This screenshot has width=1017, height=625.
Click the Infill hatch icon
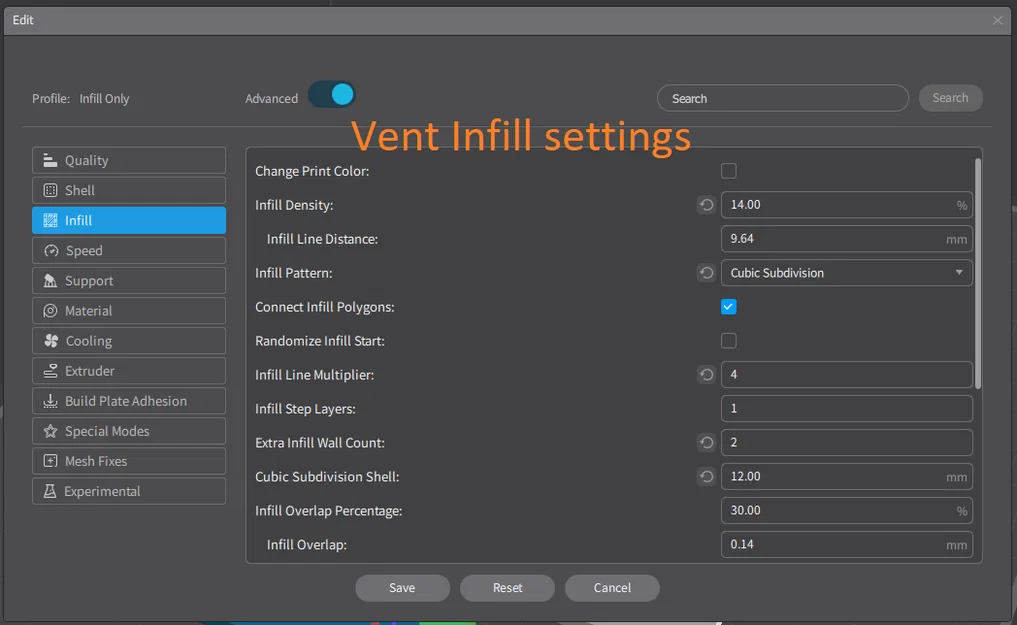point(50,220)
